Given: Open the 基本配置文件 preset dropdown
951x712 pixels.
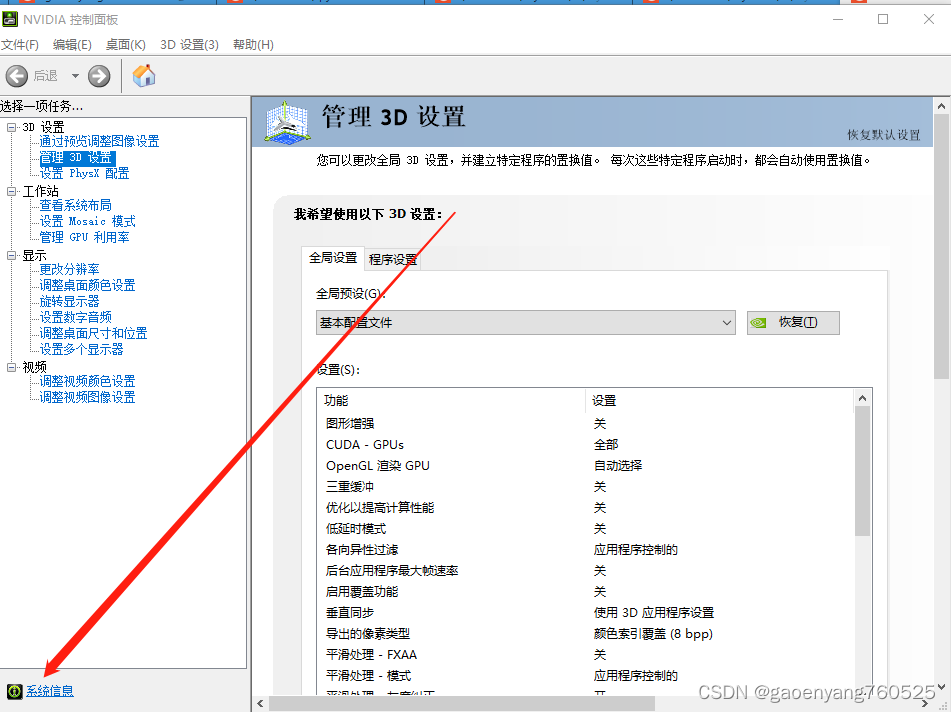Looking at the screenshot, I should click(x=526, y=323).
